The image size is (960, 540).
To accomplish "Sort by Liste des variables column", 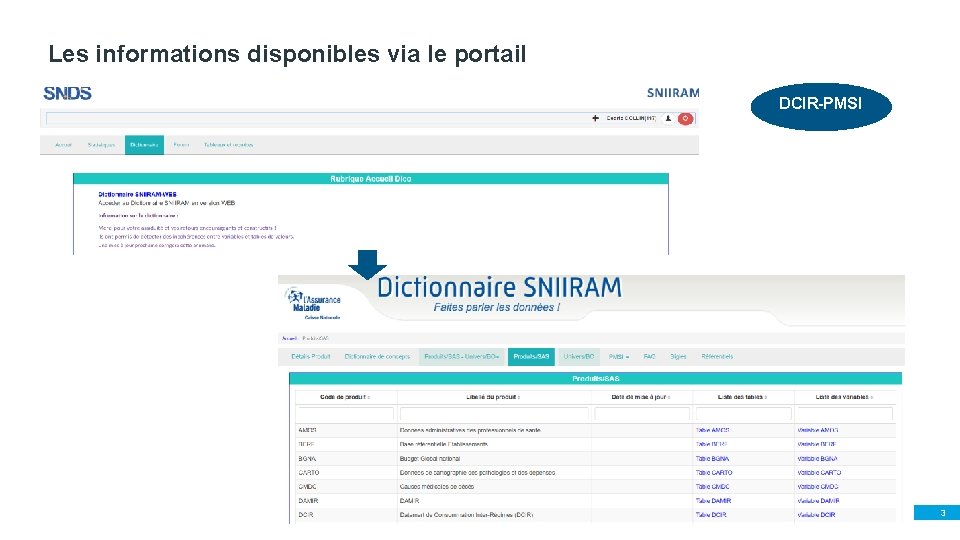I will pos(844,397).
